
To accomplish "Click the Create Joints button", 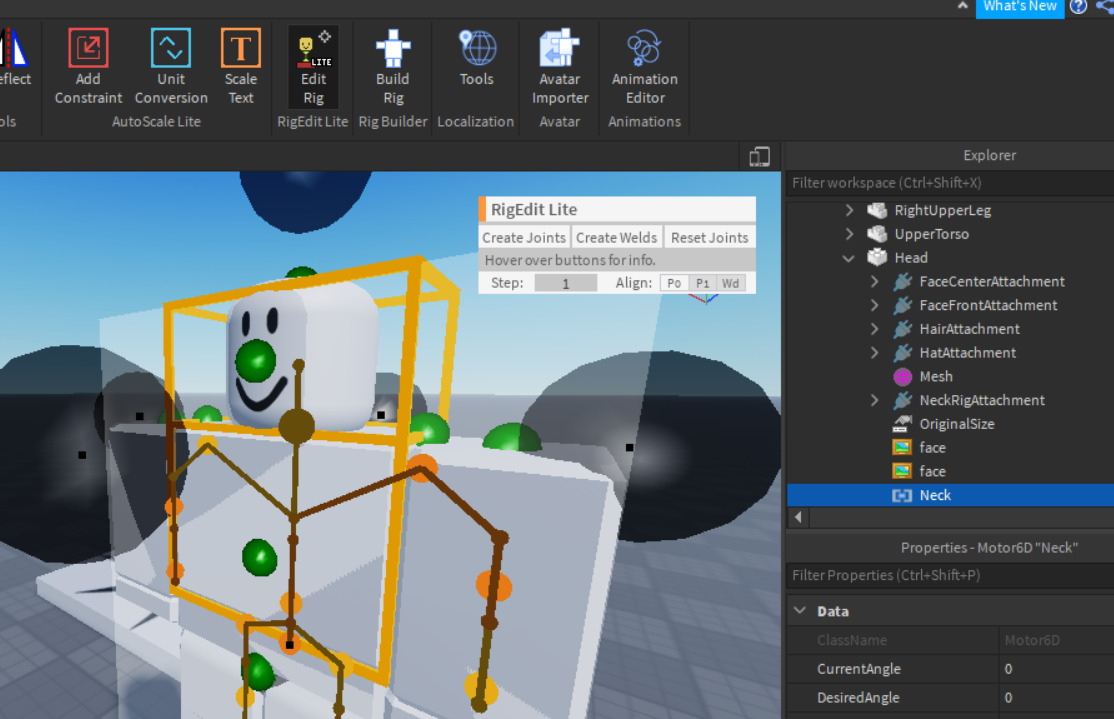I will pyautogui.click(x=524, y=237).
